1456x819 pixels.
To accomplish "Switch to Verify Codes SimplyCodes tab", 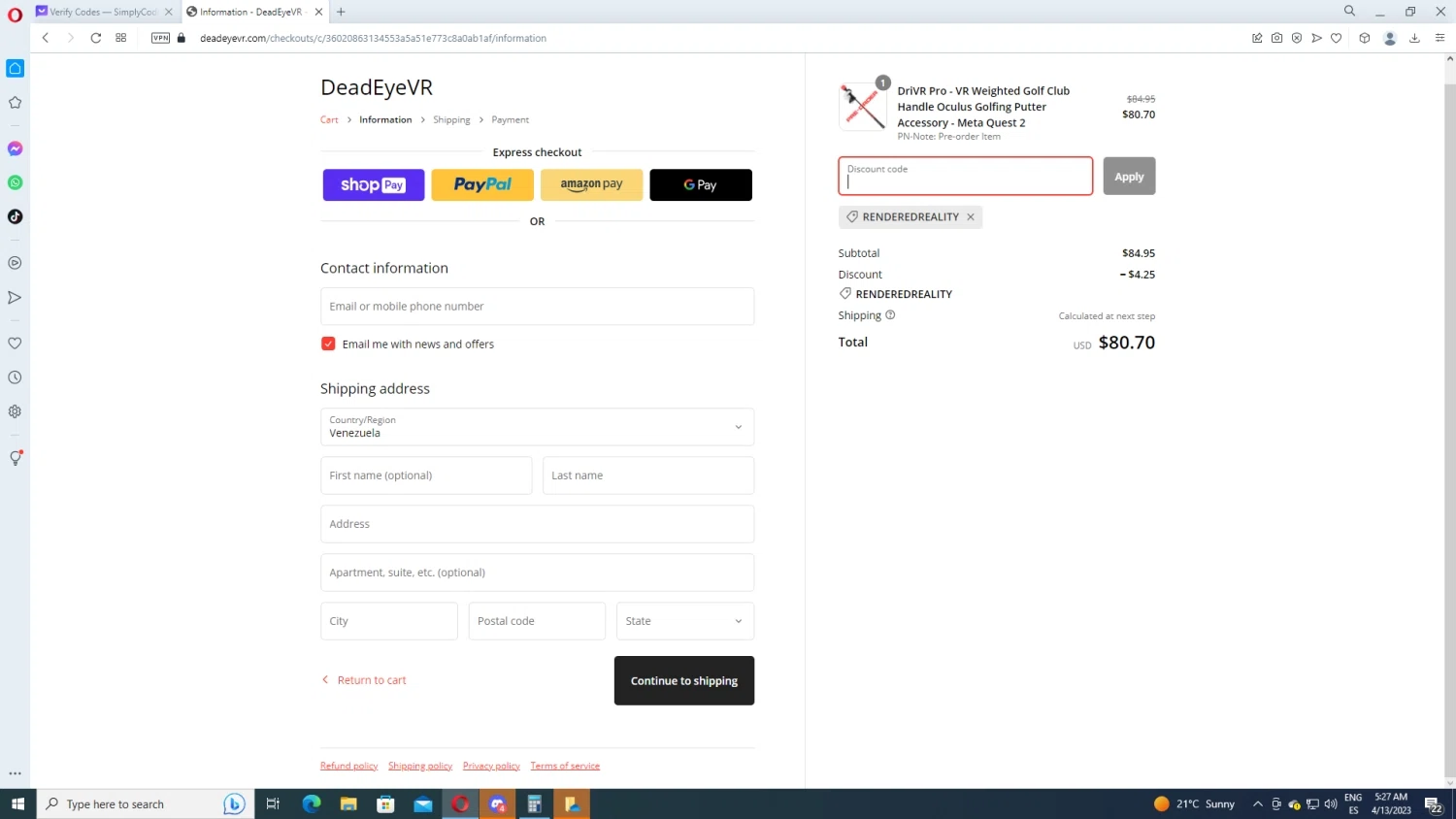I will (103, 12).
